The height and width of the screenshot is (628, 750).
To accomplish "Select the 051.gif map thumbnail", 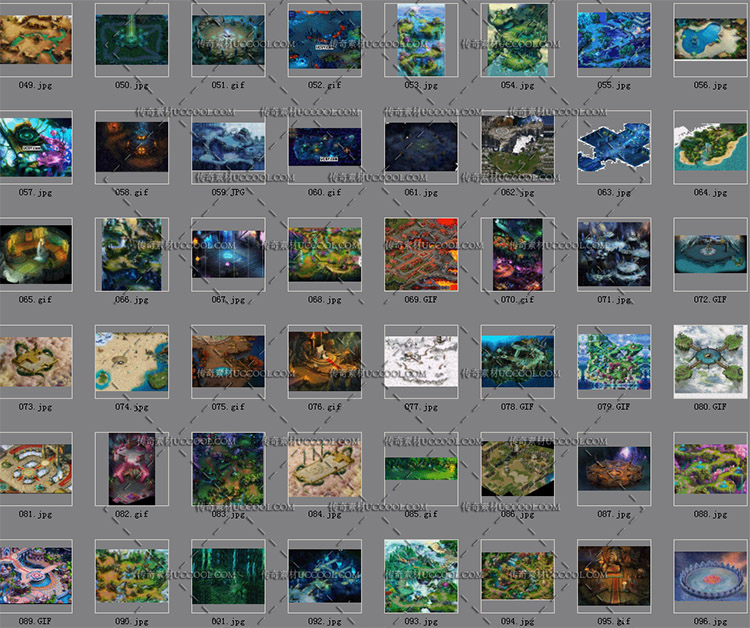I will pos(228,40).
